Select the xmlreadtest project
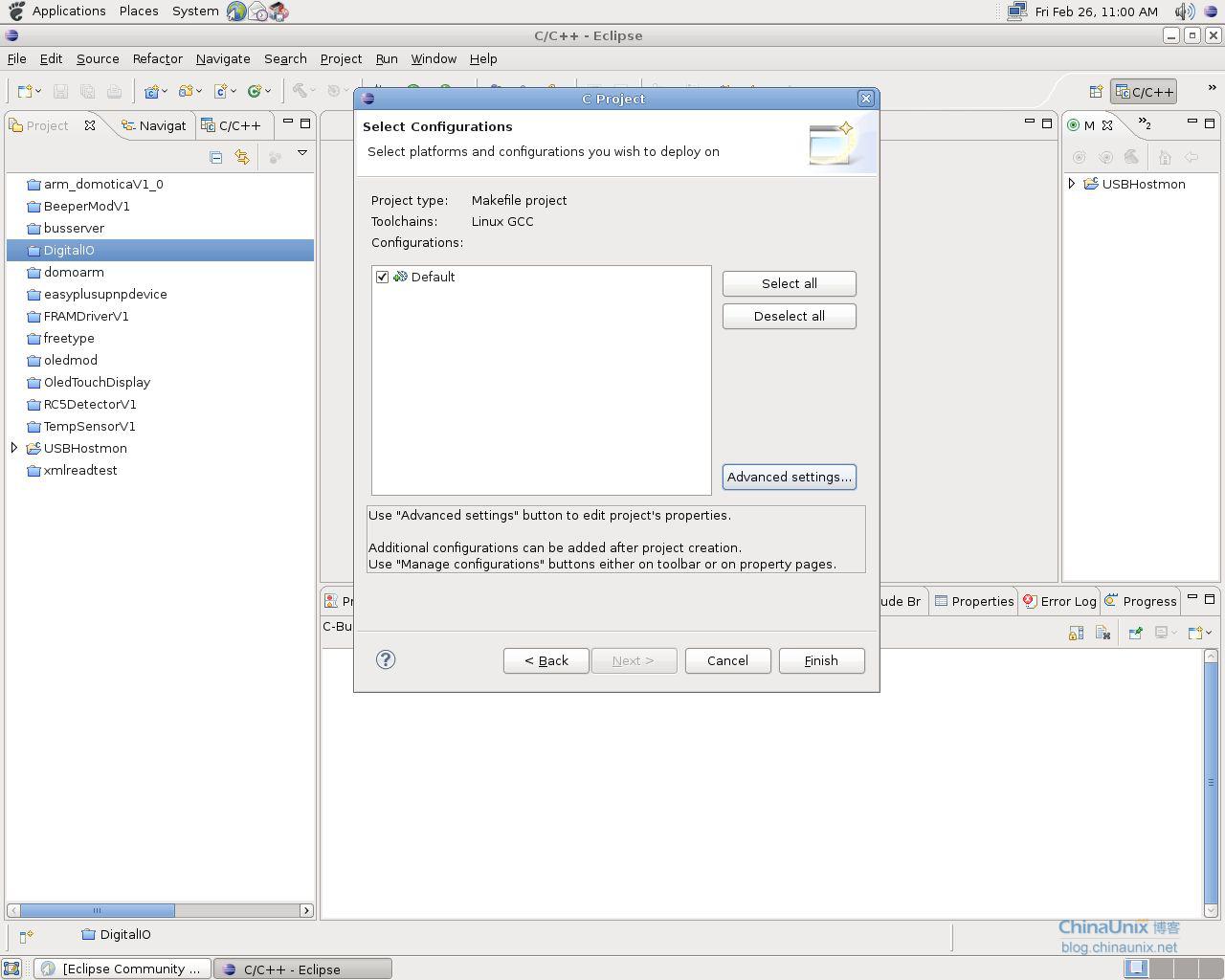 [80, 470]
